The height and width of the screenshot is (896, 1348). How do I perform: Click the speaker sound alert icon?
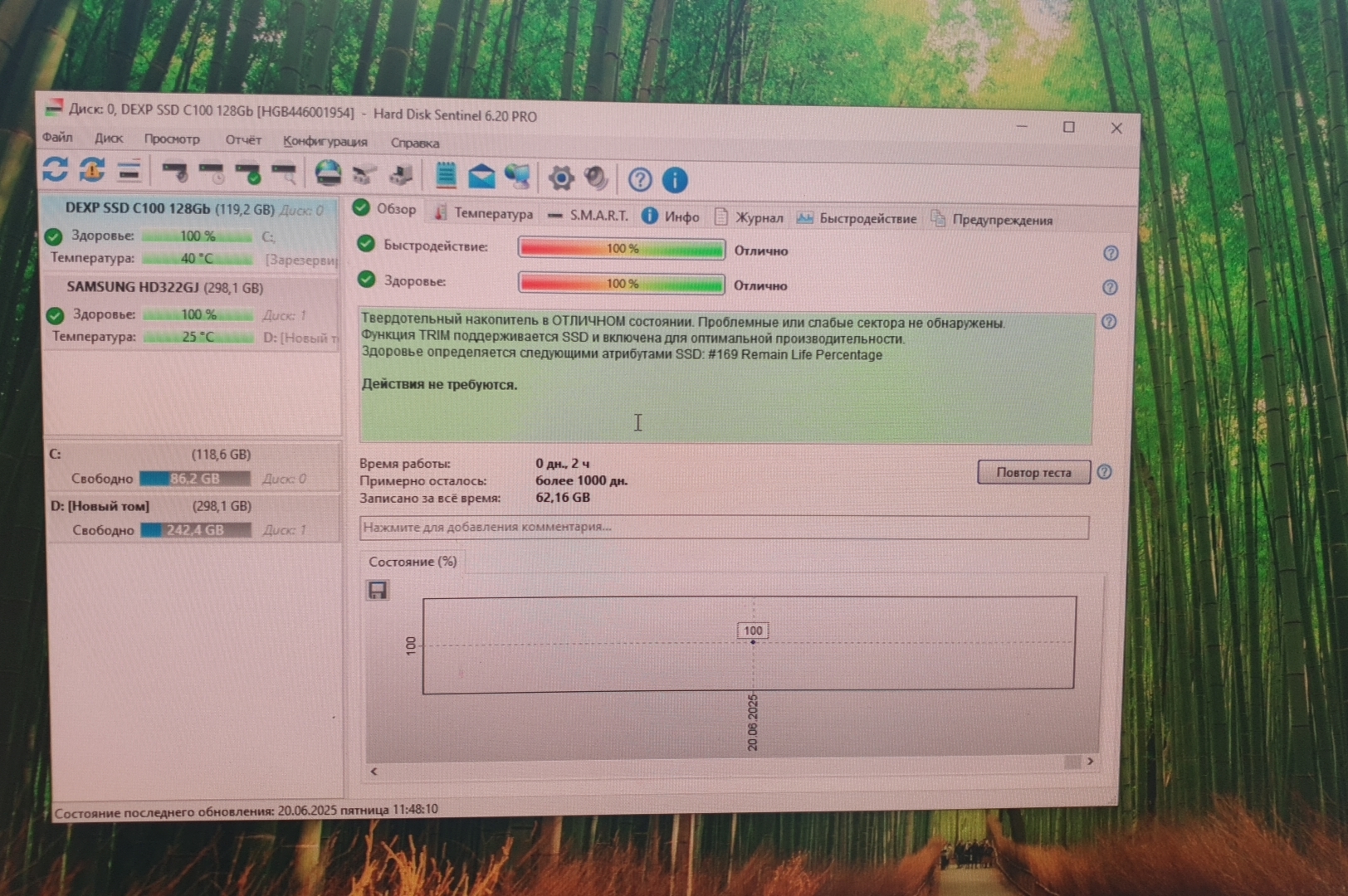pos(596,178)
